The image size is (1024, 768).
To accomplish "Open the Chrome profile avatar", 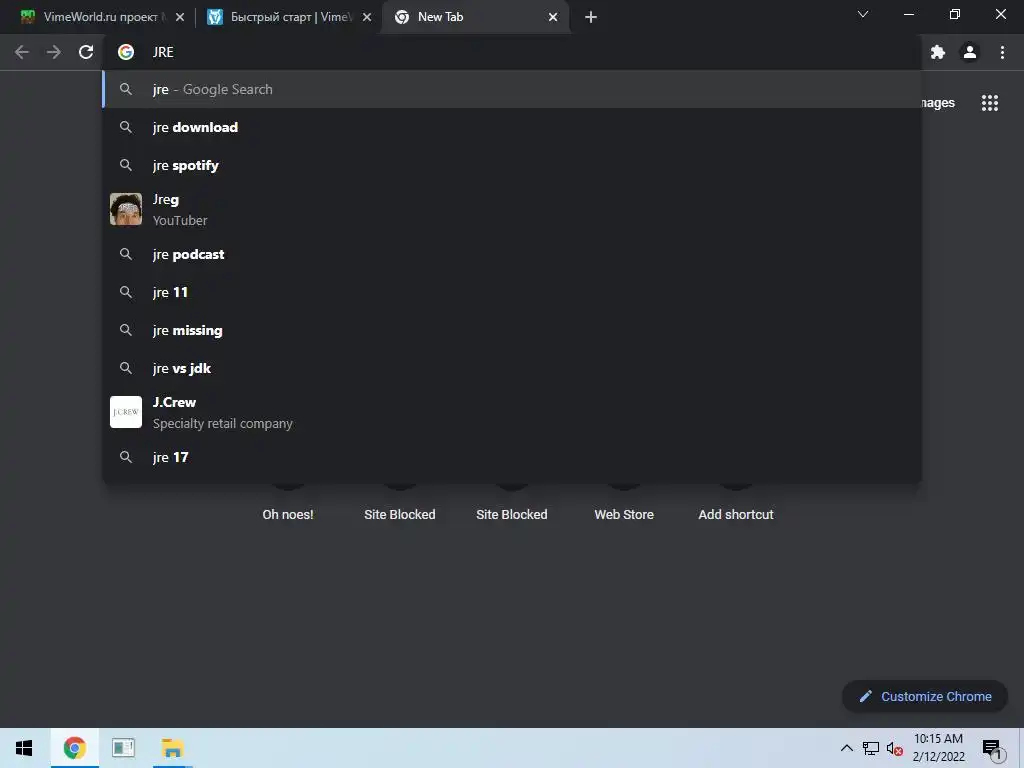I will tap(970, 52).
